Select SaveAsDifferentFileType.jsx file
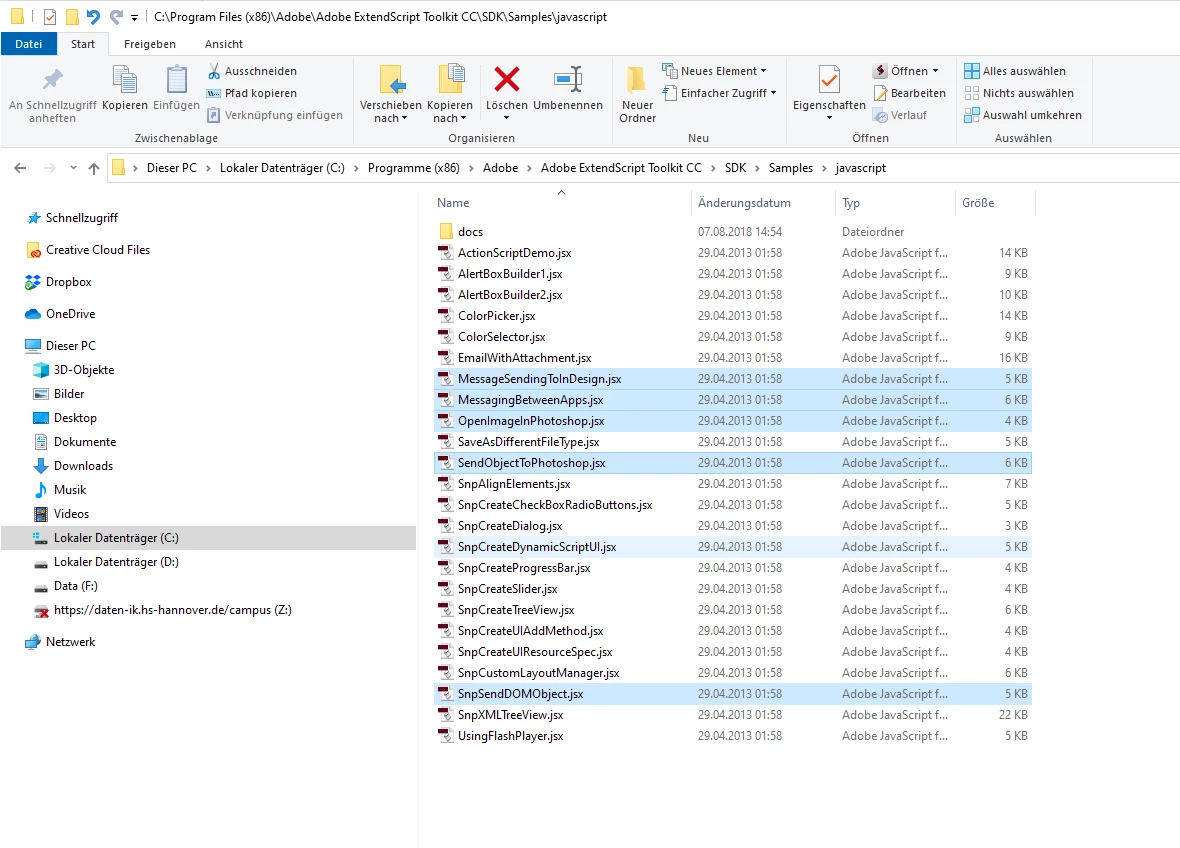 coord(732,442)
